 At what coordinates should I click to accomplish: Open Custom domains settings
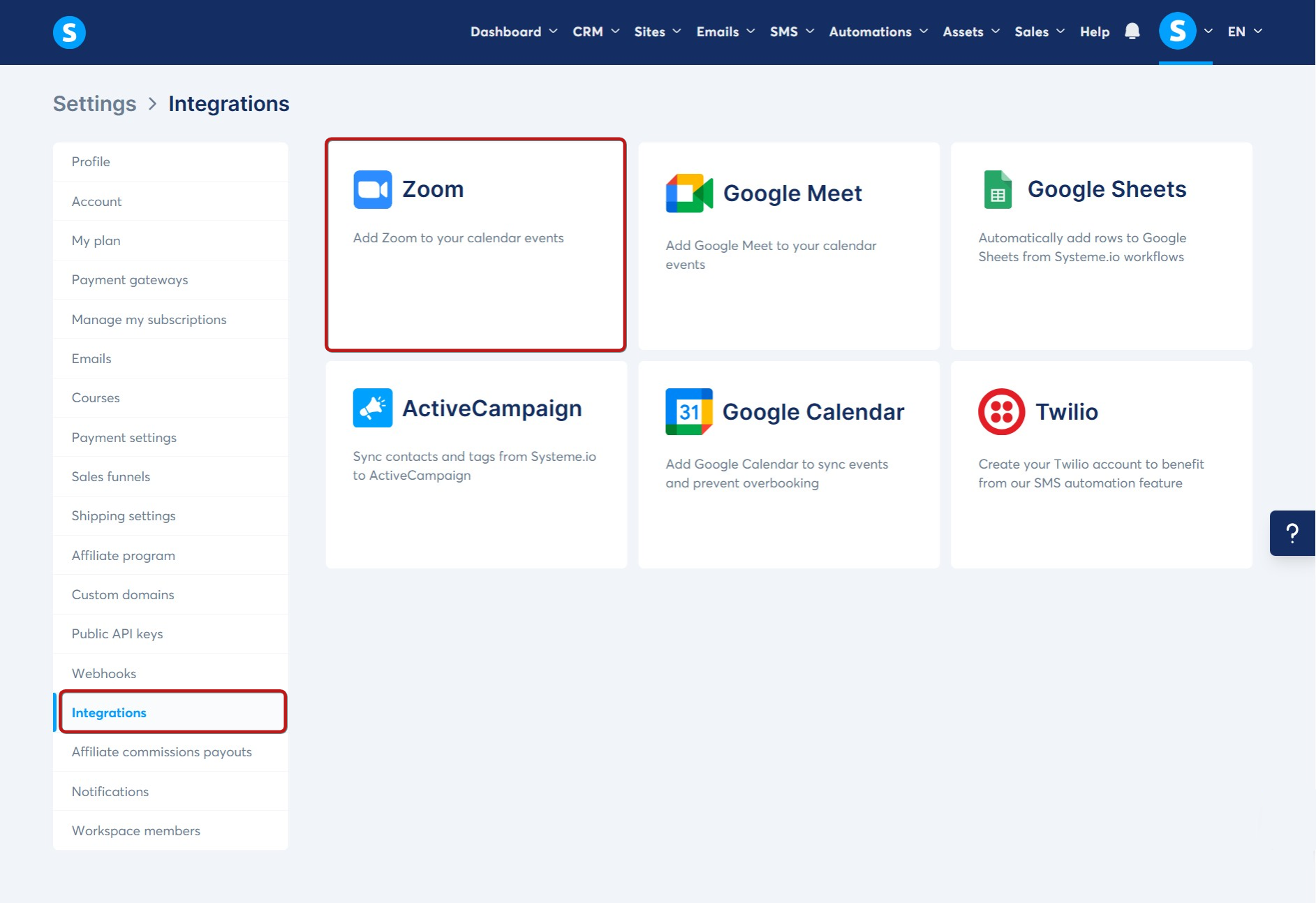[170, 595]
